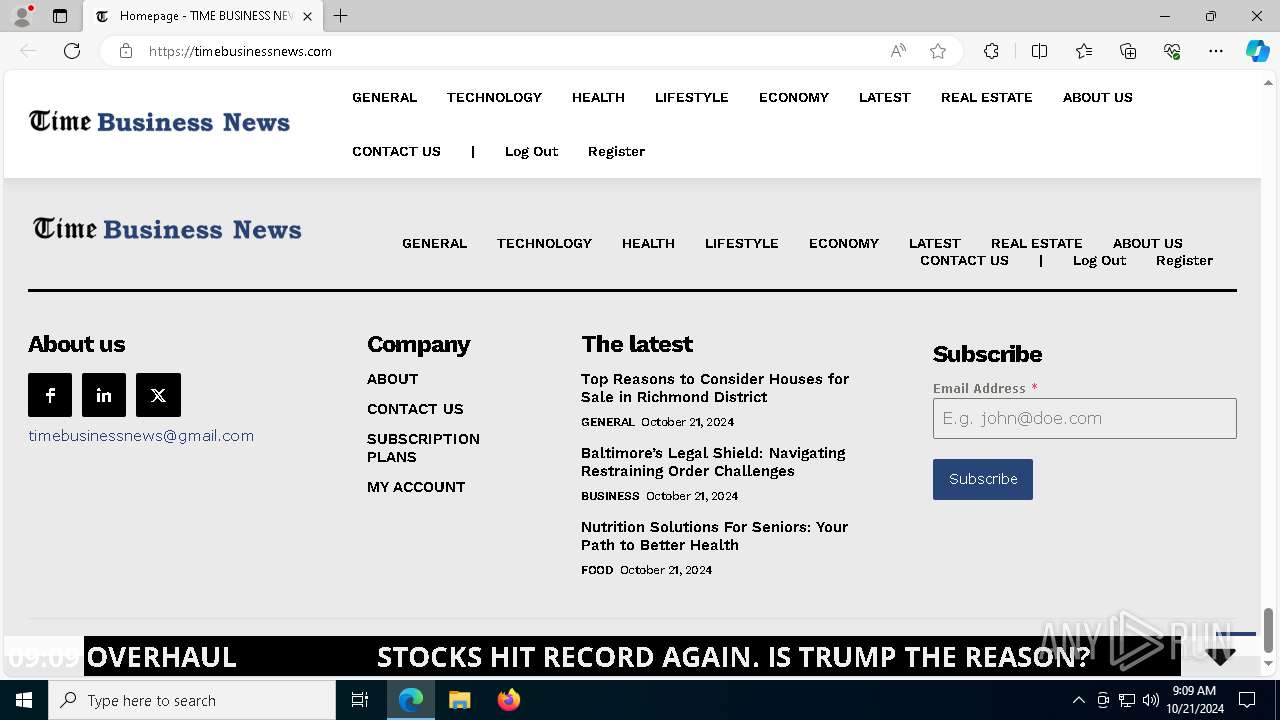Viewport: 1280px width, 720px height.
Task: Open browser profile avatar icon
Action: click(22, 16)
